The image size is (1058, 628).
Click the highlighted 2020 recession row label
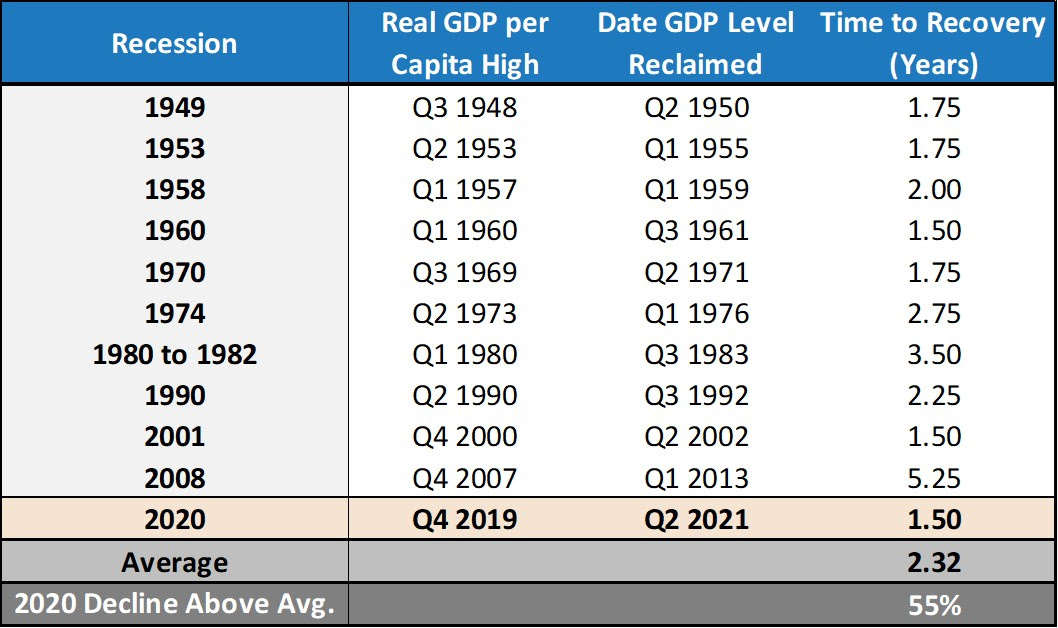(x=174, y=520)
